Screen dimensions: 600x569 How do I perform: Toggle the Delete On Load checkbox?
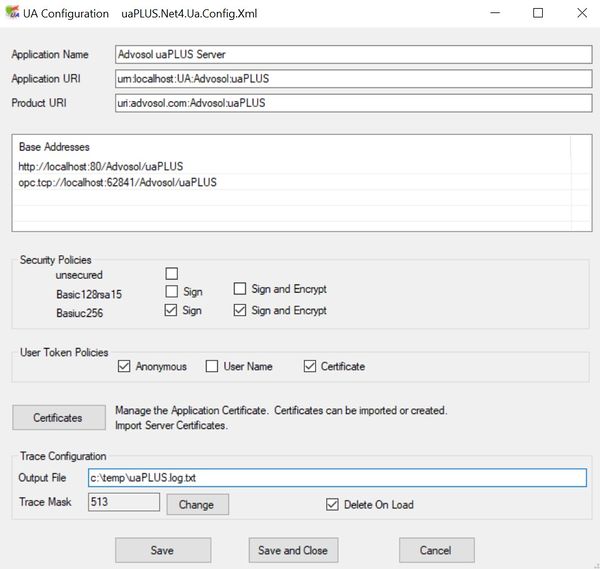point(333,504)
